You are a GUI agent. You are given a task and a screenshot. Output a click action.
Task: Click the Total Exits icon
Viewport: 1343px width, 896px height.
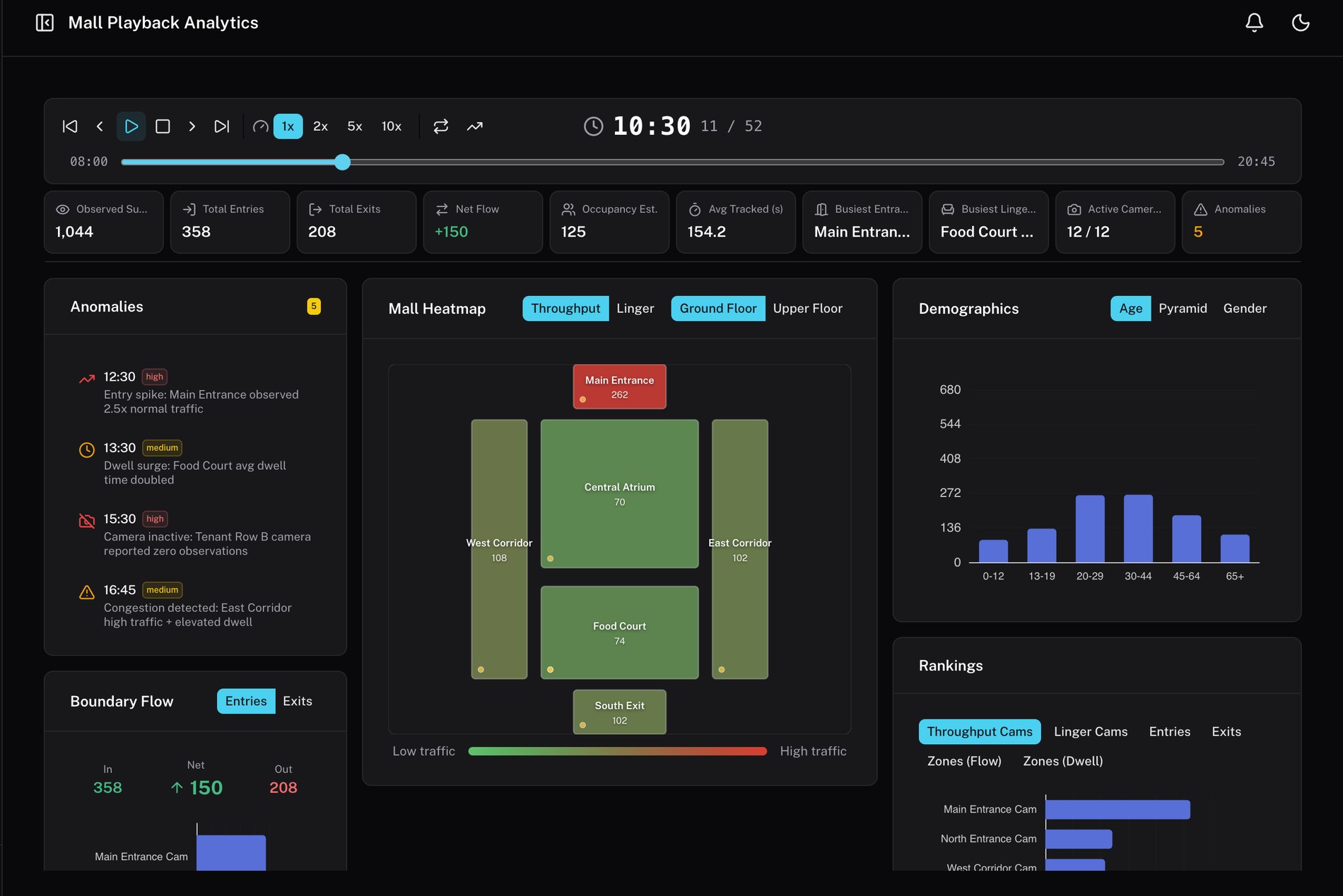[315, 209]
